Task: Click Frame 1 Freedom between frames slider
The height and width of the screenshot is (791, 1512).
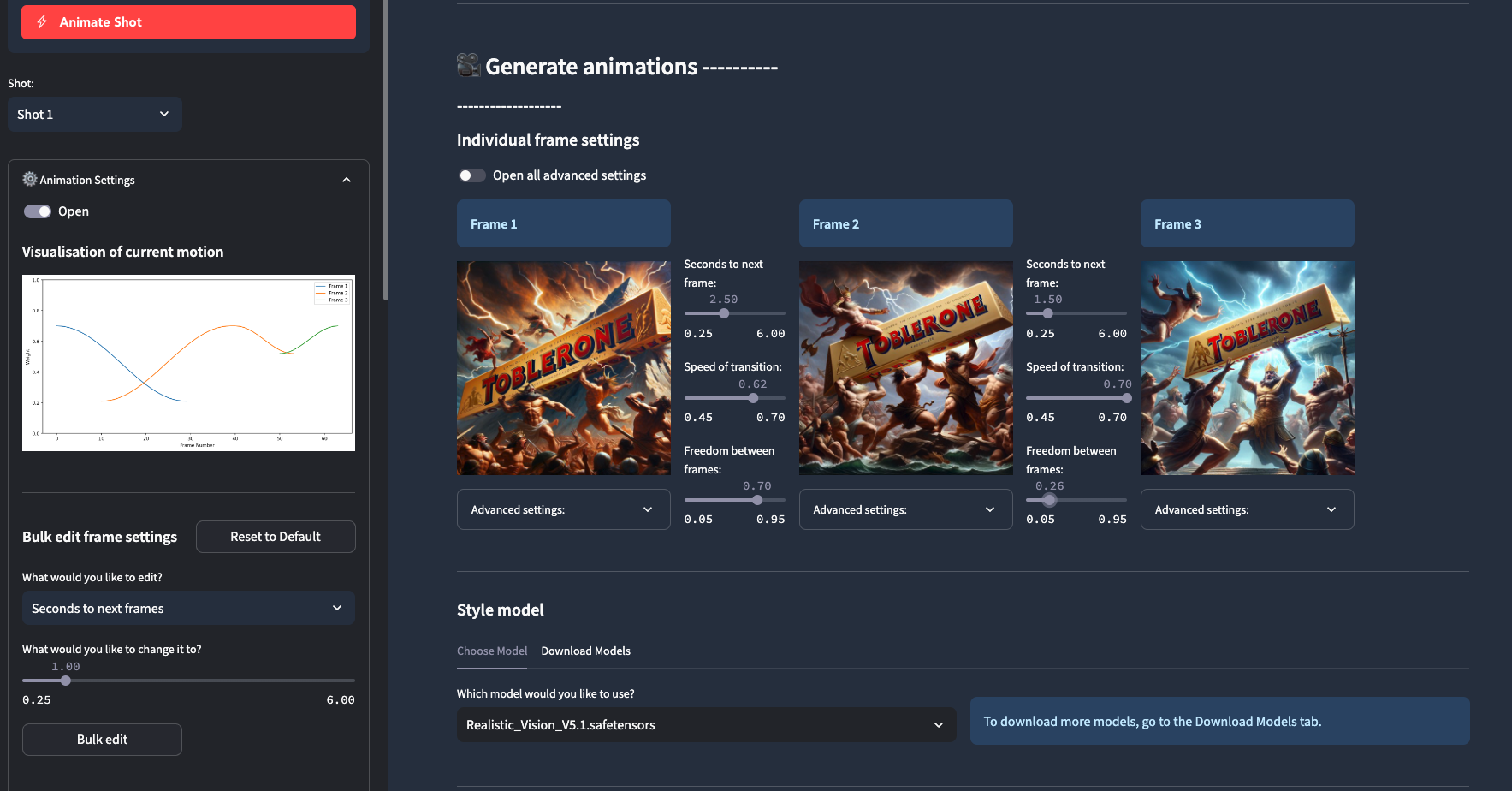Action: click(757, 500)
